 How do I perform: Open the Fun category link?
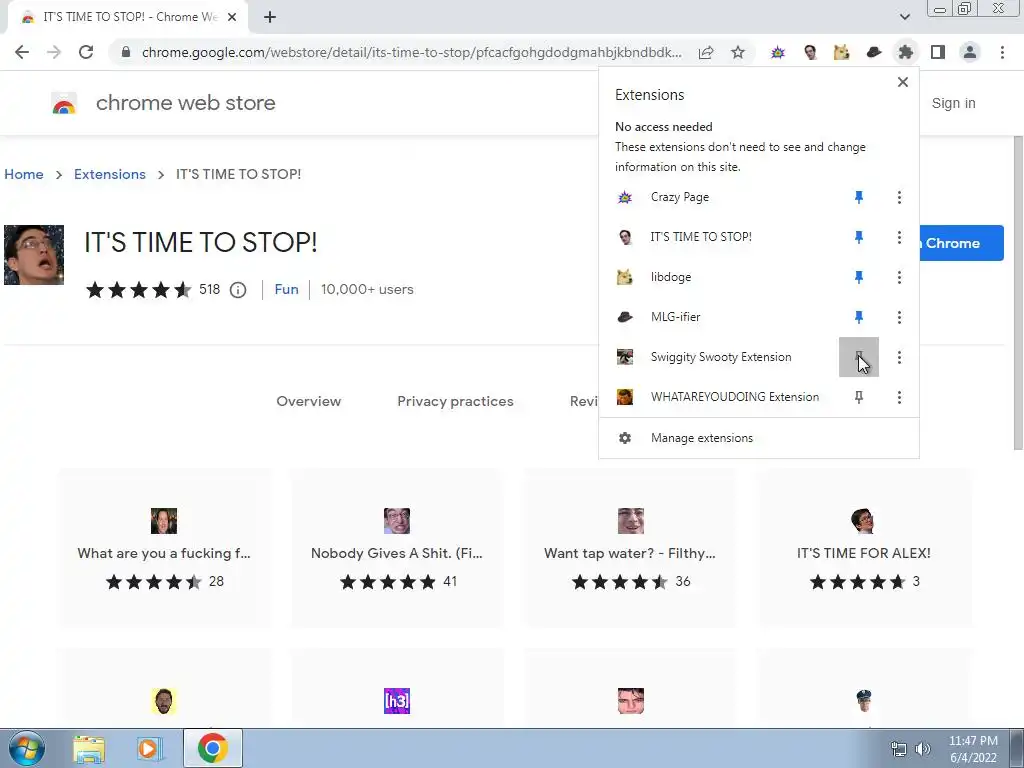click(286, 289)
